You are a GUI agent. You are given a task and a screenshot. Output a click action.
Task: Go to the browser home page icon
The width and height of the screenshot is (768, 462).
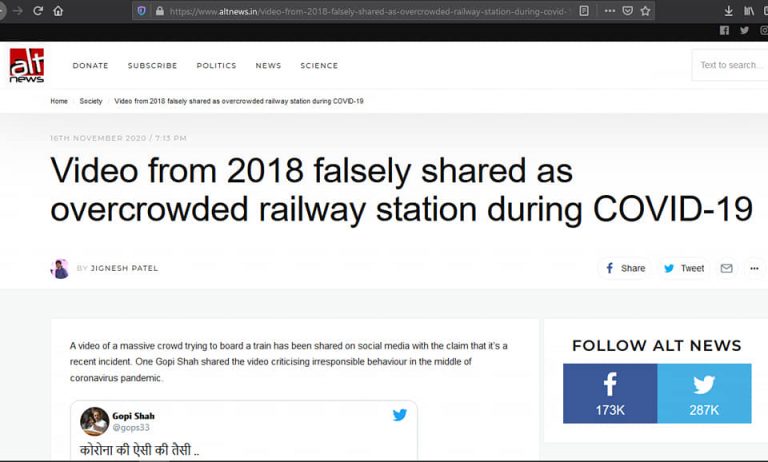point(58,11)
